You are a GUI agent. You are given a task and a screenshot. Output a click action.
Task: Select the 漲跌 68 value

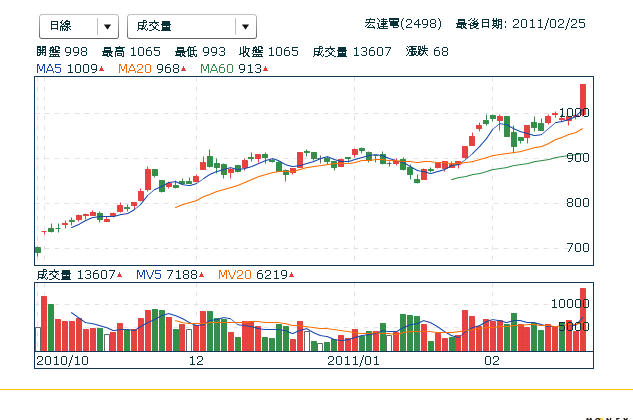click(427, 52)
